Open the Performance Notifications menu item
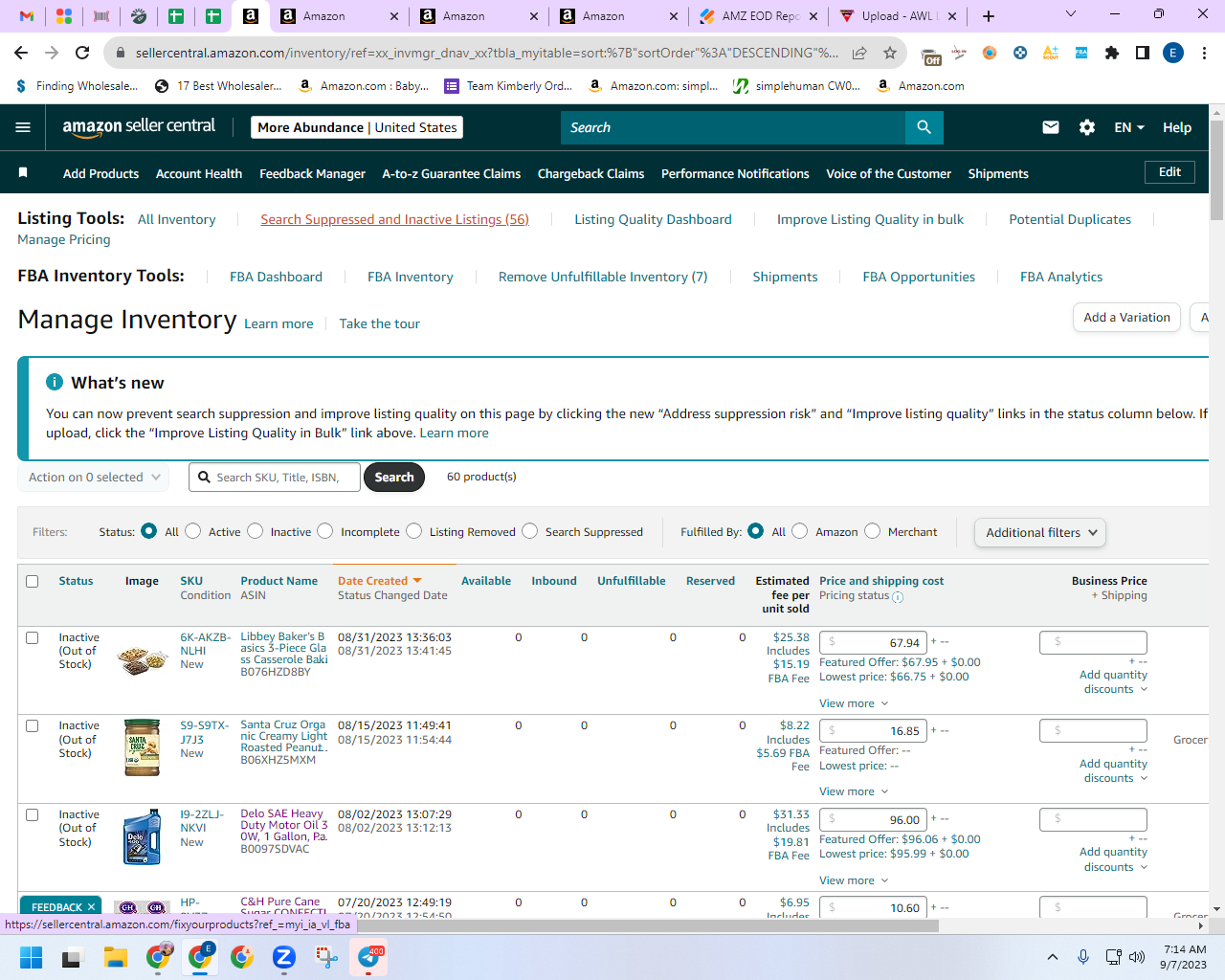The height and width of the screenshot is (980, 1225). [735, 173]
